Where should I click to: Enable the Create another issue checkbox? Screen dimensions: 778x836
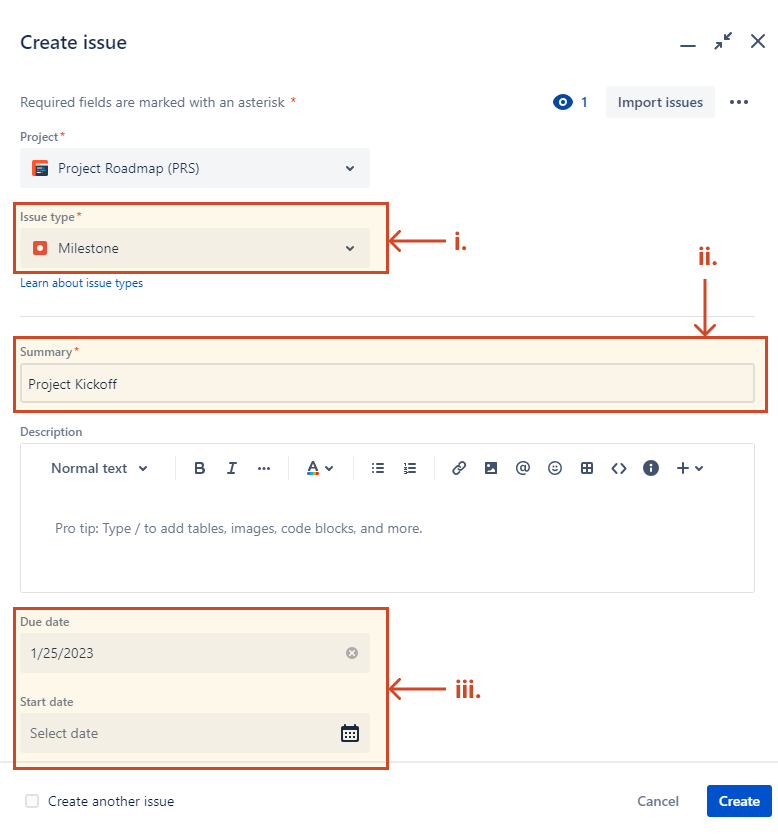[x=31, y=801]
